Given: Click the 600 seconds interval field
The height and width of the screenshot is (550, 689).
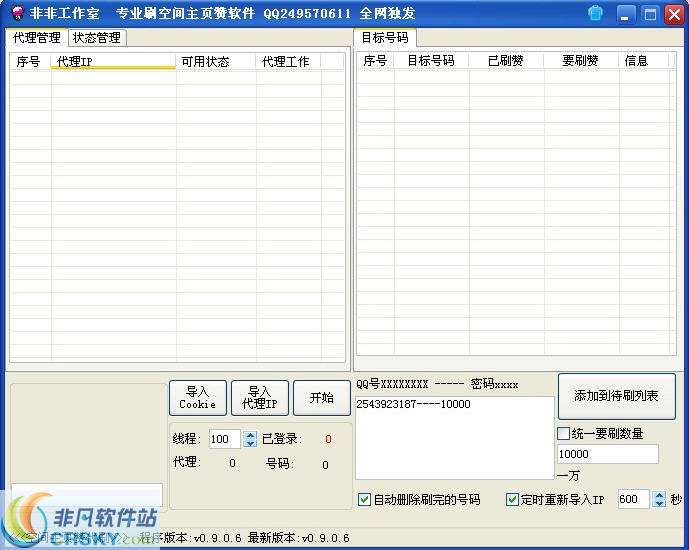Looking at the screenshot, I should pyautogui.click(x=633, y=499).
